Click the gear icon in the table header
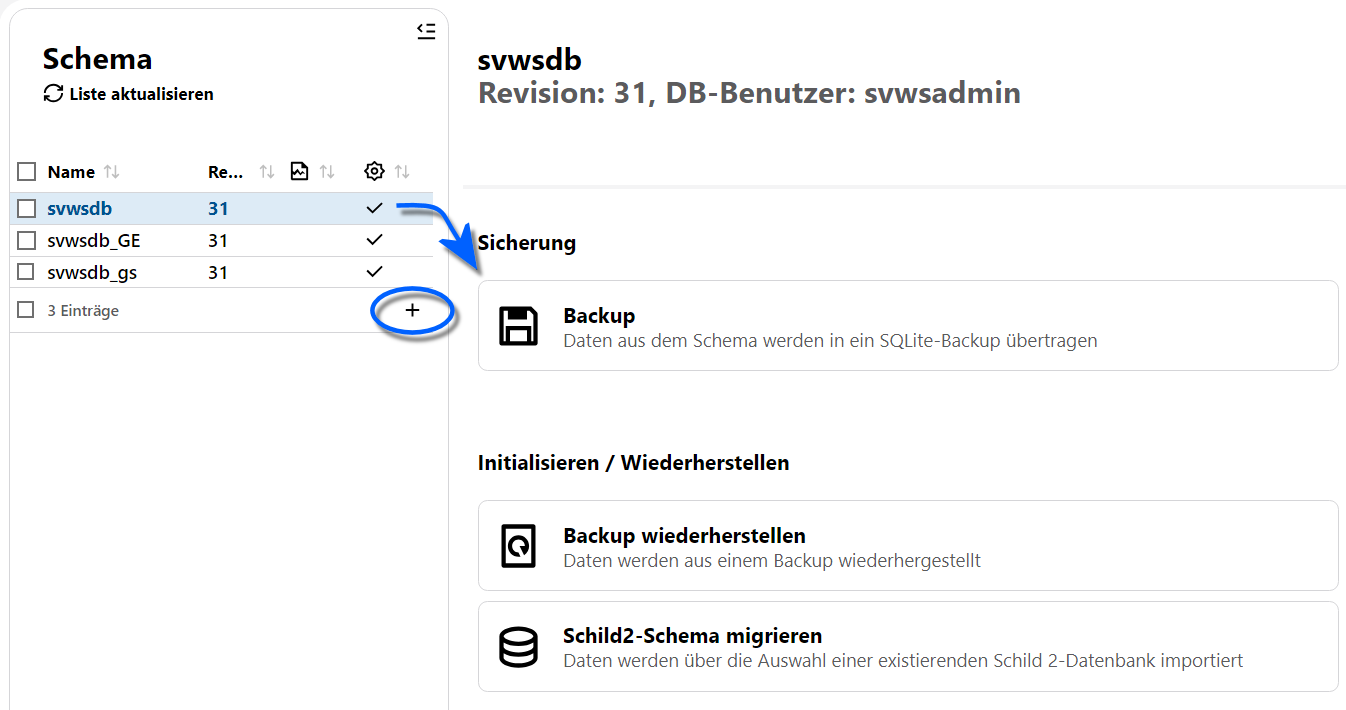1346x710 pixels. click(x=374, y=171)
